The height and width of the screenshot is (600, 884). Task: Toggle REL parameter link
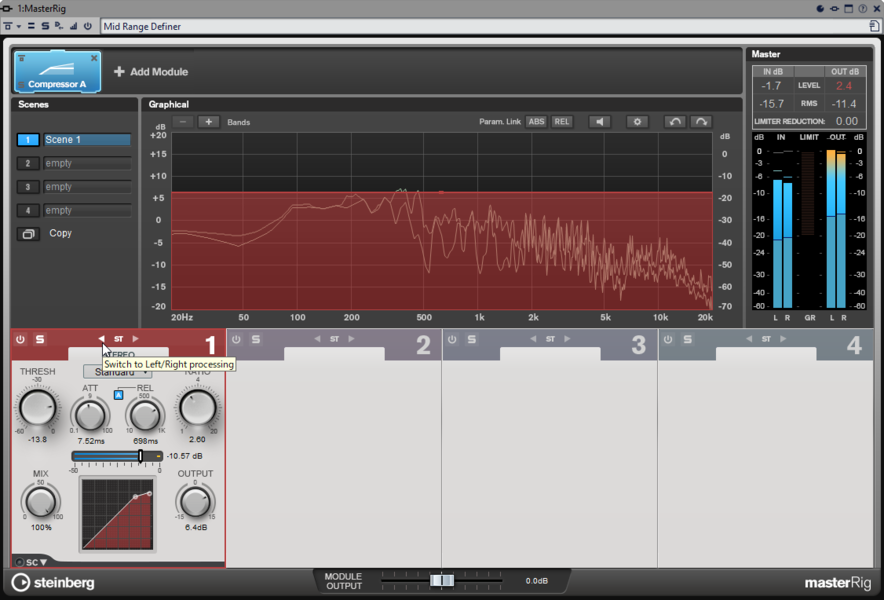[x=562, y=122]
